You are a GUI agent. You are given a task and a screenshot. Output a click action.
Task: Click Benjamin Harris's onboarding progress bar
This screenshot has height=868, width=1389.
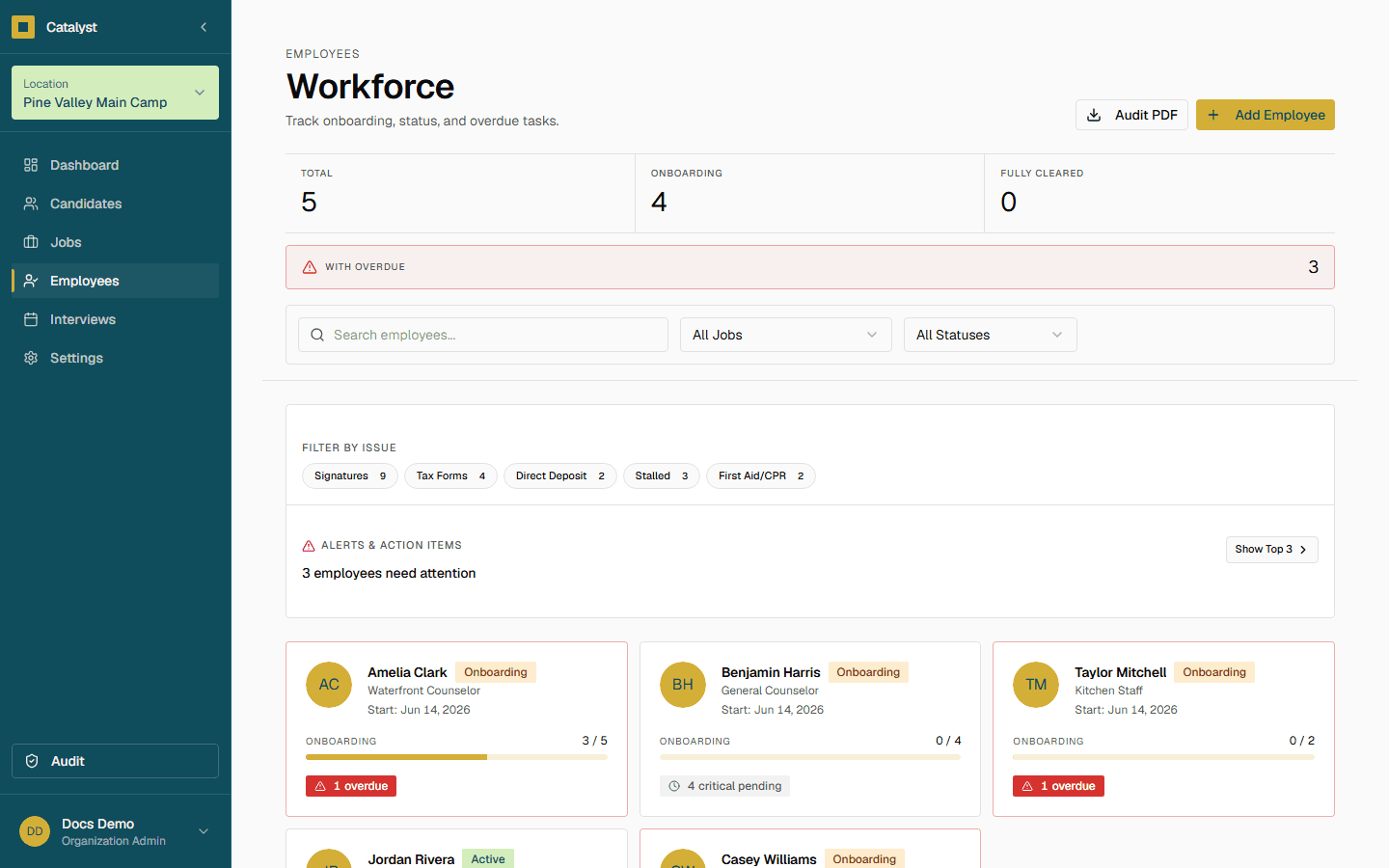pyautogui.click(x=810, y=757)
